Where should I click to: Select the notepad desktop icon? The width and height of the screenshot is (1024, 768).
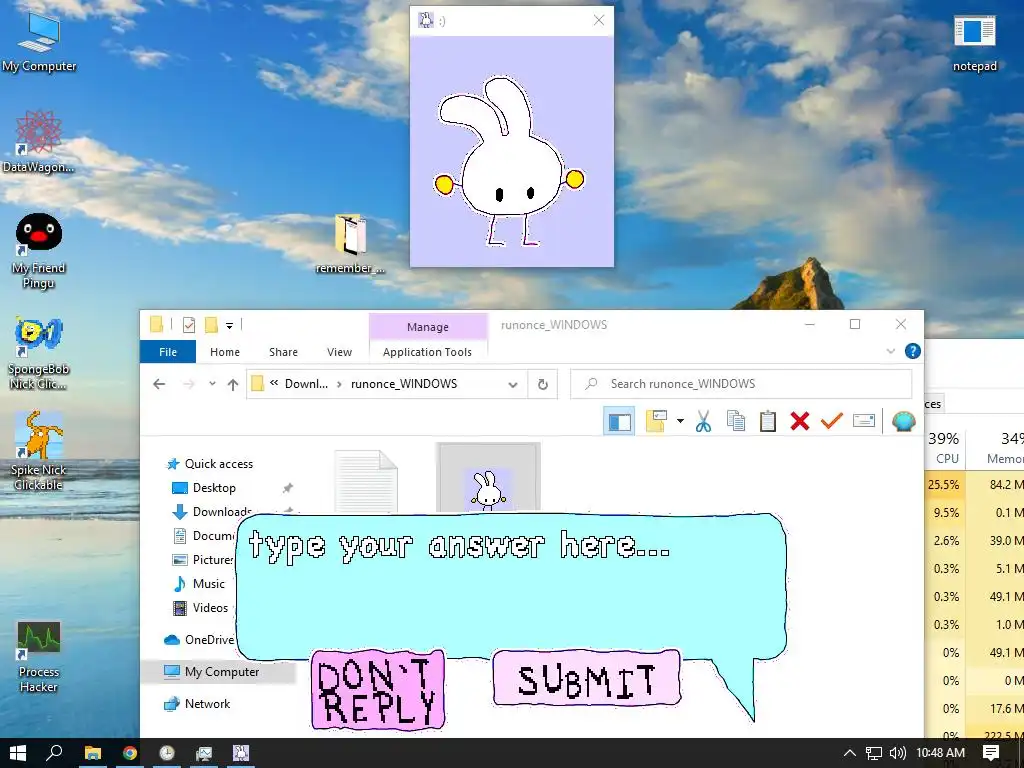click(x=974, y=43)
